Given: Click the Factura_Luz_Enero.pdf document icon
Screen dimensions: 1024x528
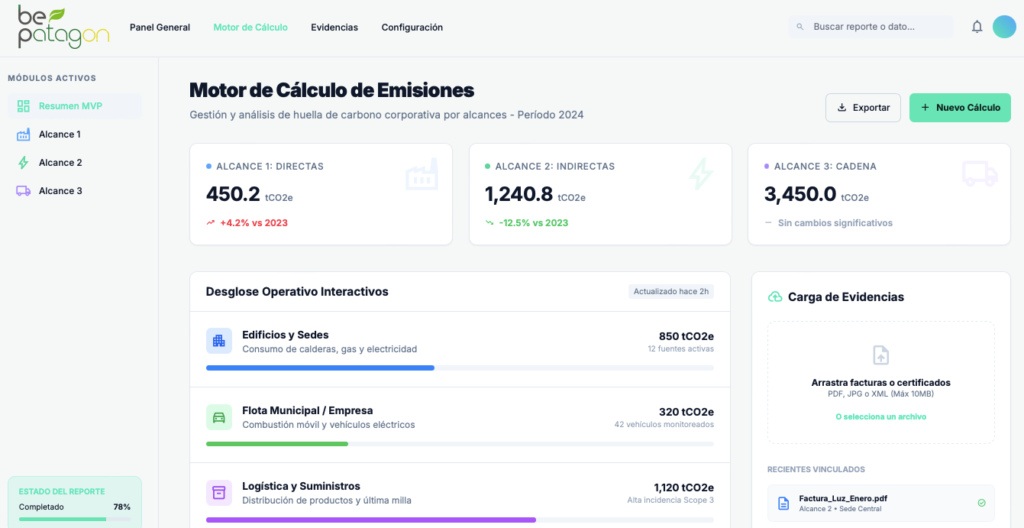Looking at the screenshot, I should click(783, 503).
